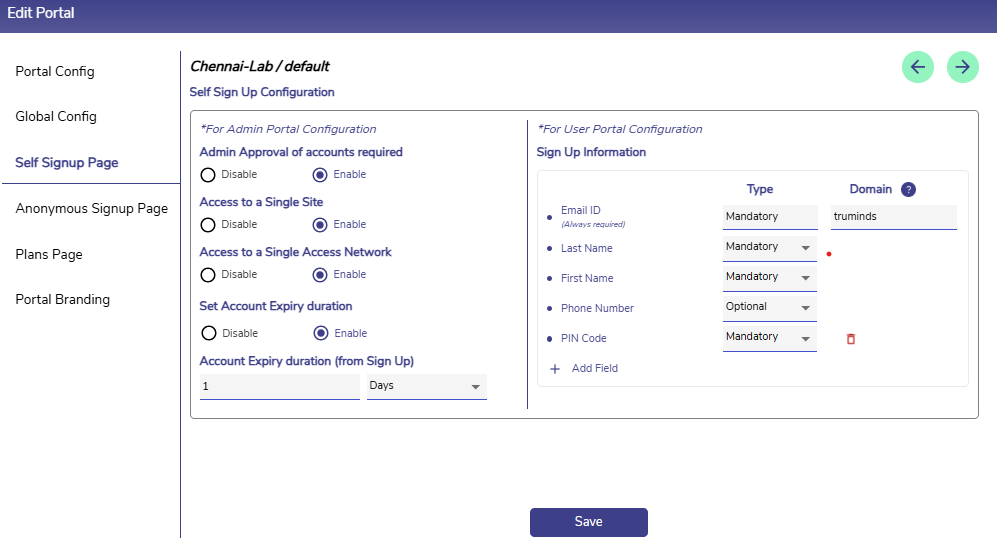Delete the PIN Code field with the trash icon
997x538 pixels.
tap(851, 339)
